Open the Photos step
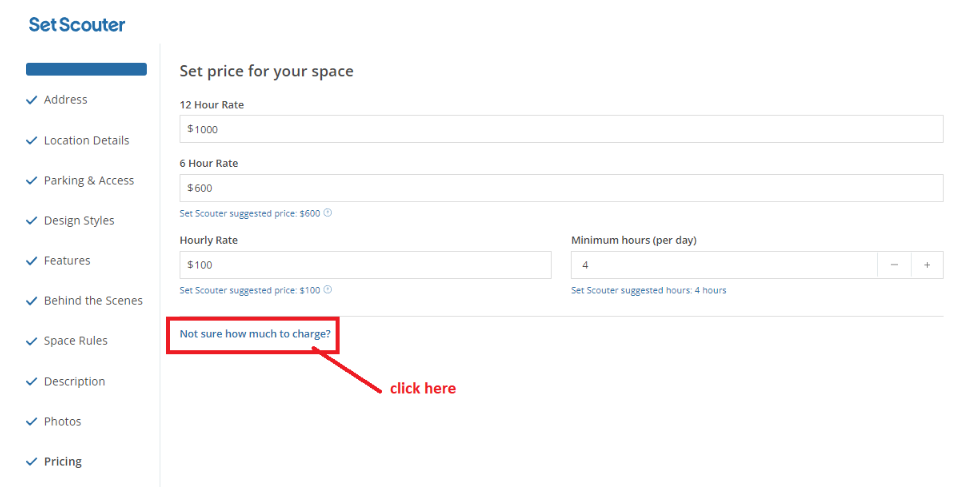 [x=62, y=422]
